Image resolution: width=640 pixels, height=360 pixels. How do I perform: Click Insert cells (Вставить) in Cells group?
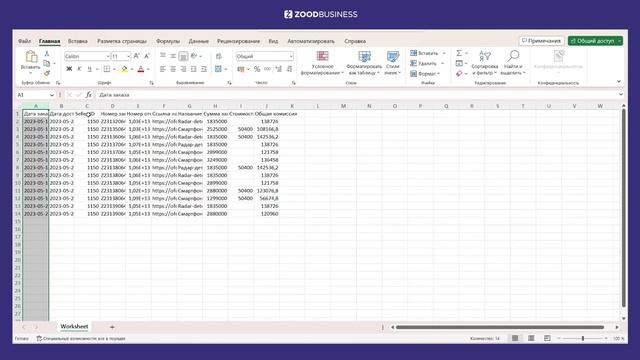tap(427, 53)
